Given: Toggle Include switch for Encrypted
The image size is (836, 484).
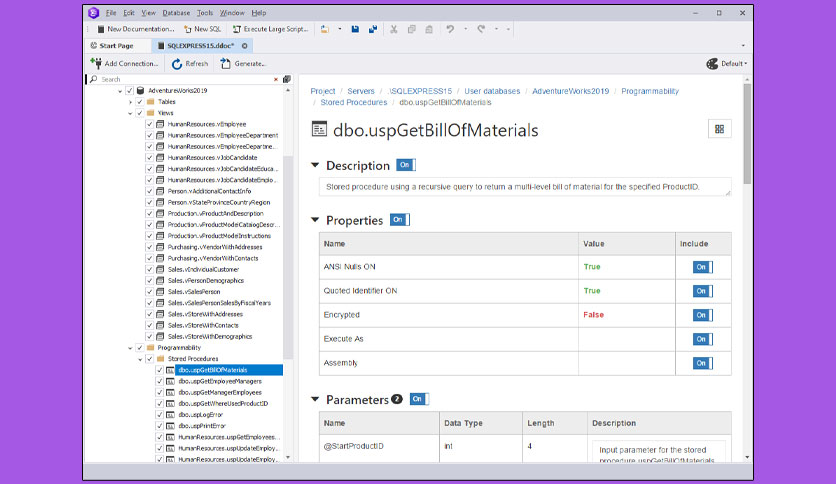Looking at the screenshot, I should pos(703,315).
